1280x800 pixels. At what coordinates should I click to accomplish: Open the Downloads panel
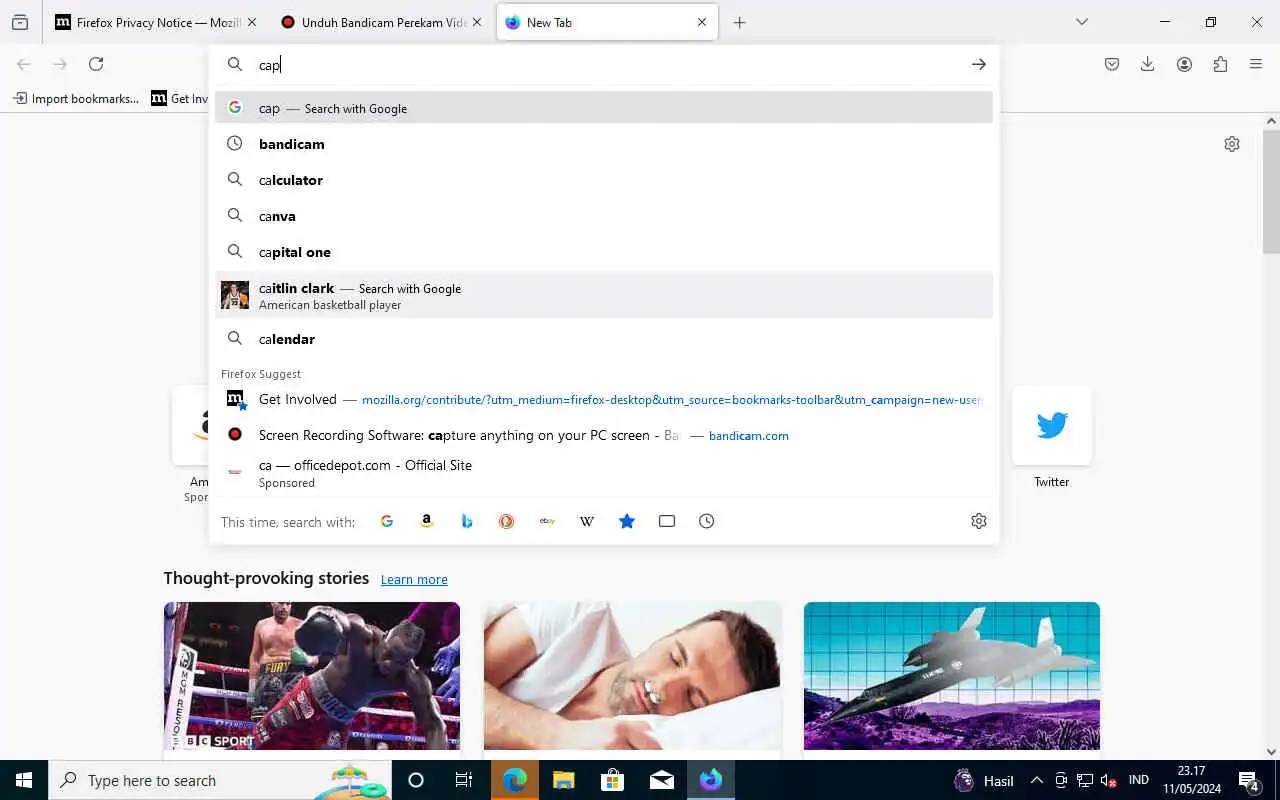pos(1148,64)
